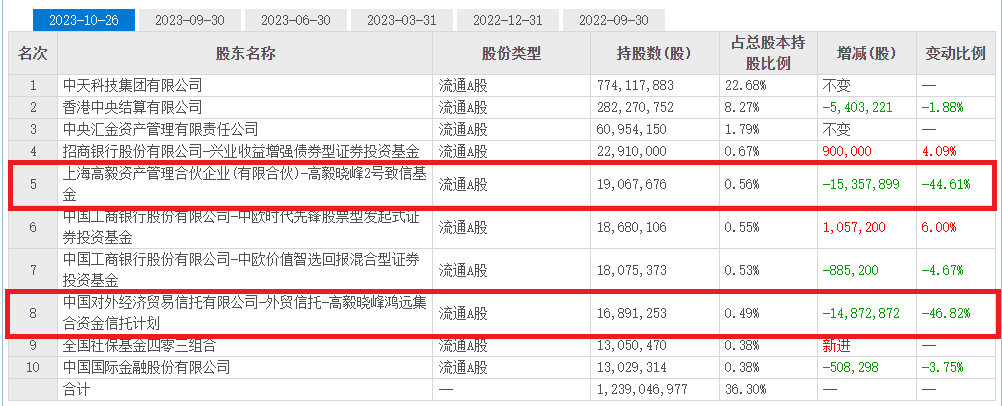Click the 合计 total row label
Screen dimensions: 1002x406
[77, 389]
